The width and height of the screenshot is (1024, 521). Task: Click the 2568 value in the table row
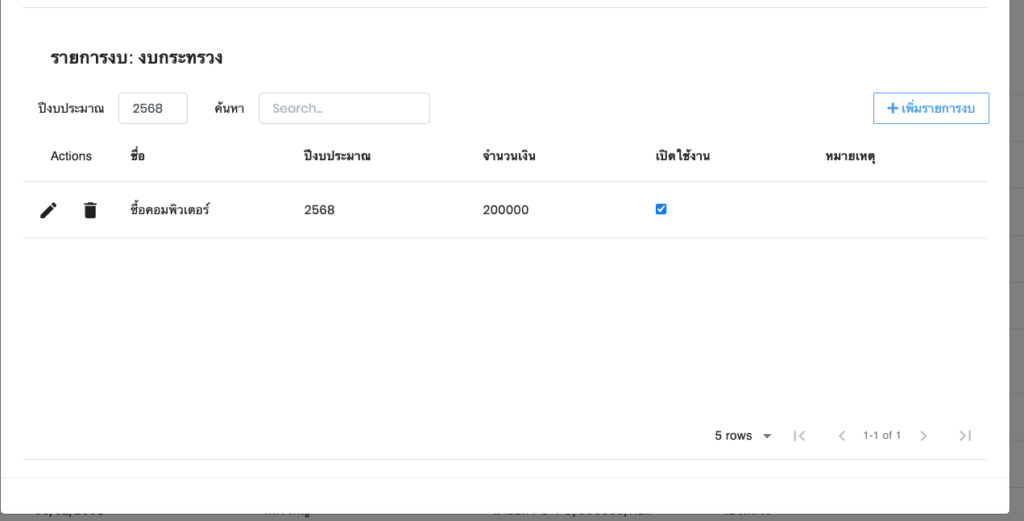pyautogui.click(x=319, y=210)
